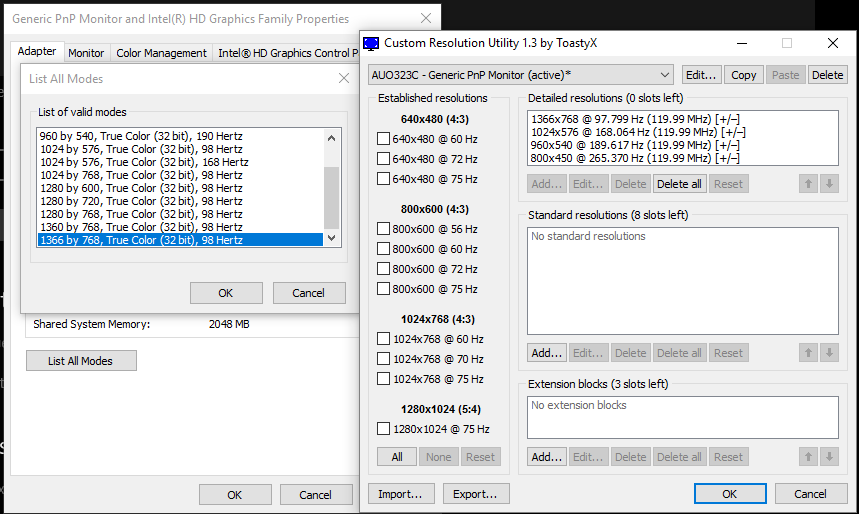859x514 pixels.
Task: Select 1280 by 768, 98 Hertz mode
Action: click(x=180, y=214)
